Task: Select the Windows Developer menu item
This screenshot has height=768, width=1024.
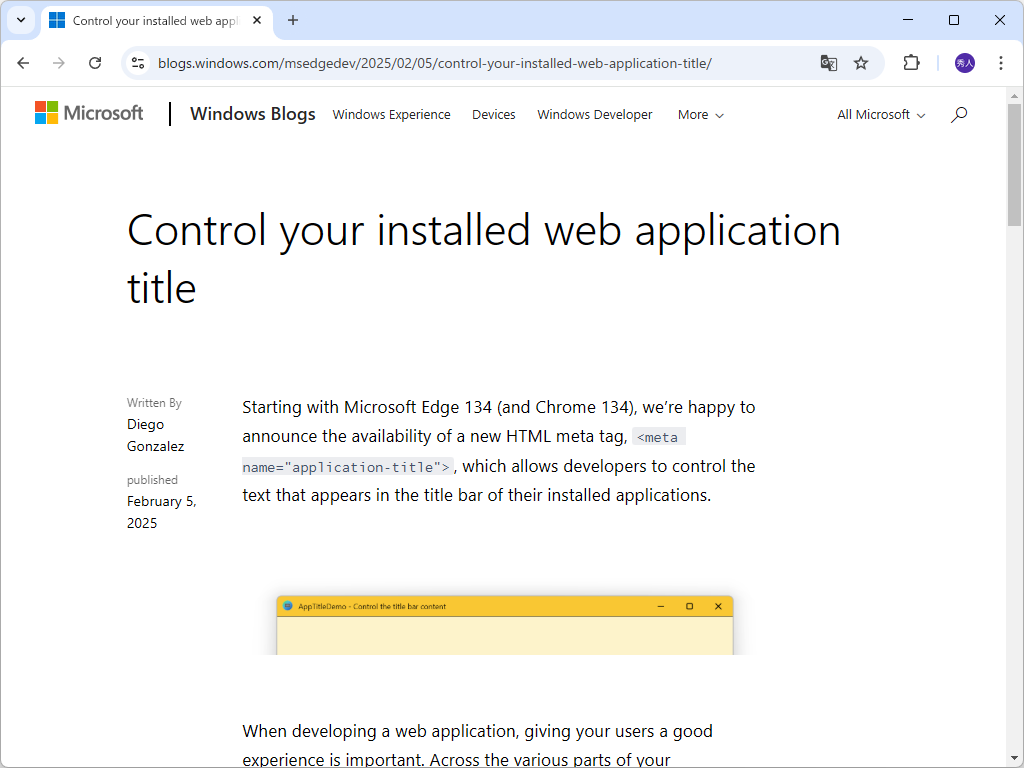Action: tap(594, 115)
